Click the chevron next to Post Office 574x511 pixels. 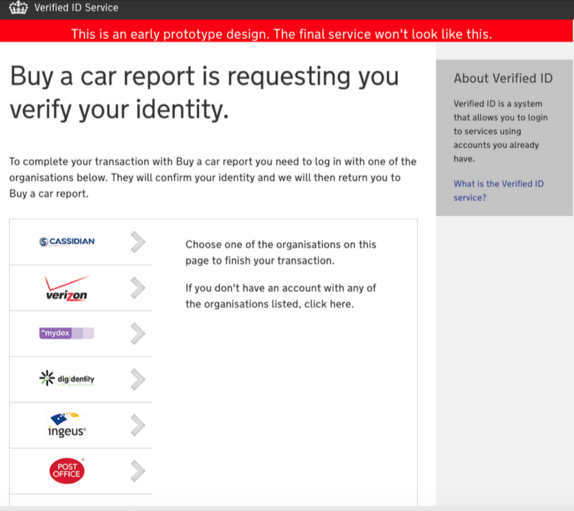(x=138, y=471)
